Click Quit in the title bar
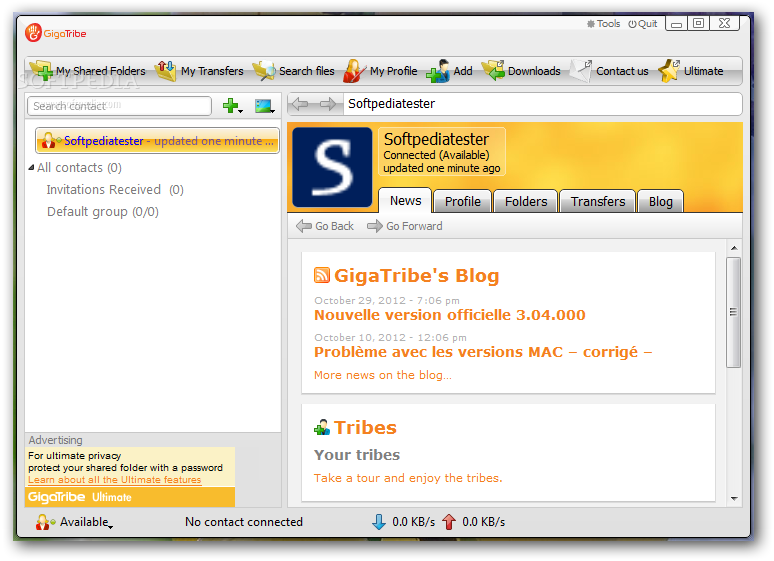 coord(643,24)
